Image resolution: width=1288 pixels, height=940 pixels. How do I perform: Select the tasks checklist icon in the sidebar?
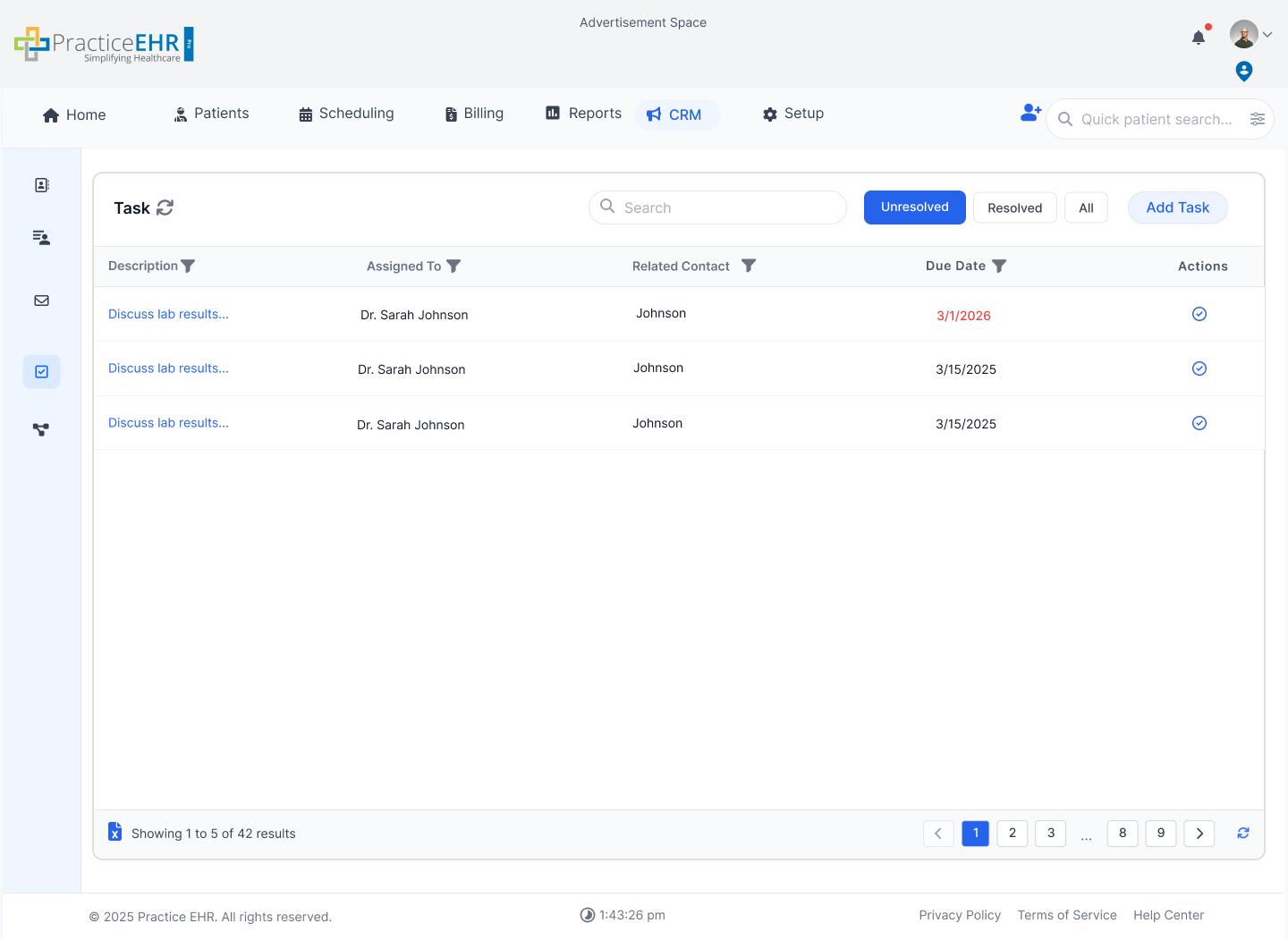coord(41,371)
